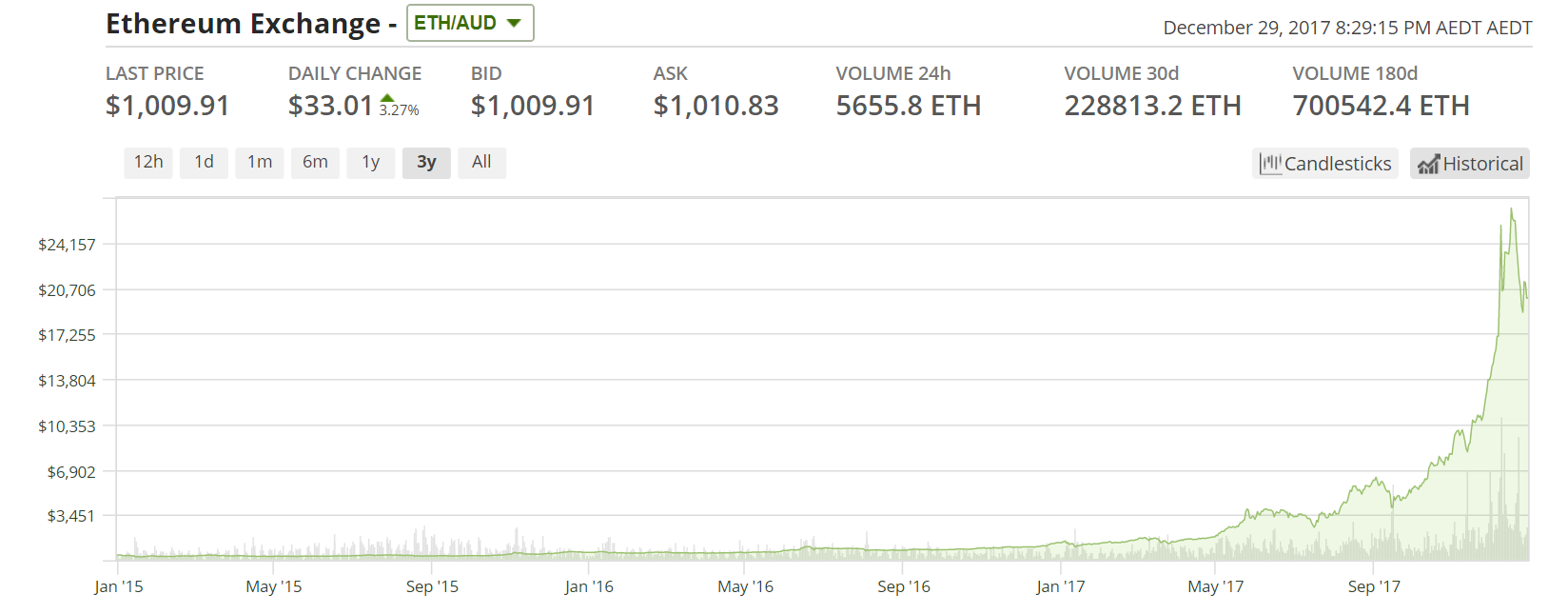Click the Candlesticks chart icon
Viewport: 1568px width, 614px height.
[x=1270, y=164]
